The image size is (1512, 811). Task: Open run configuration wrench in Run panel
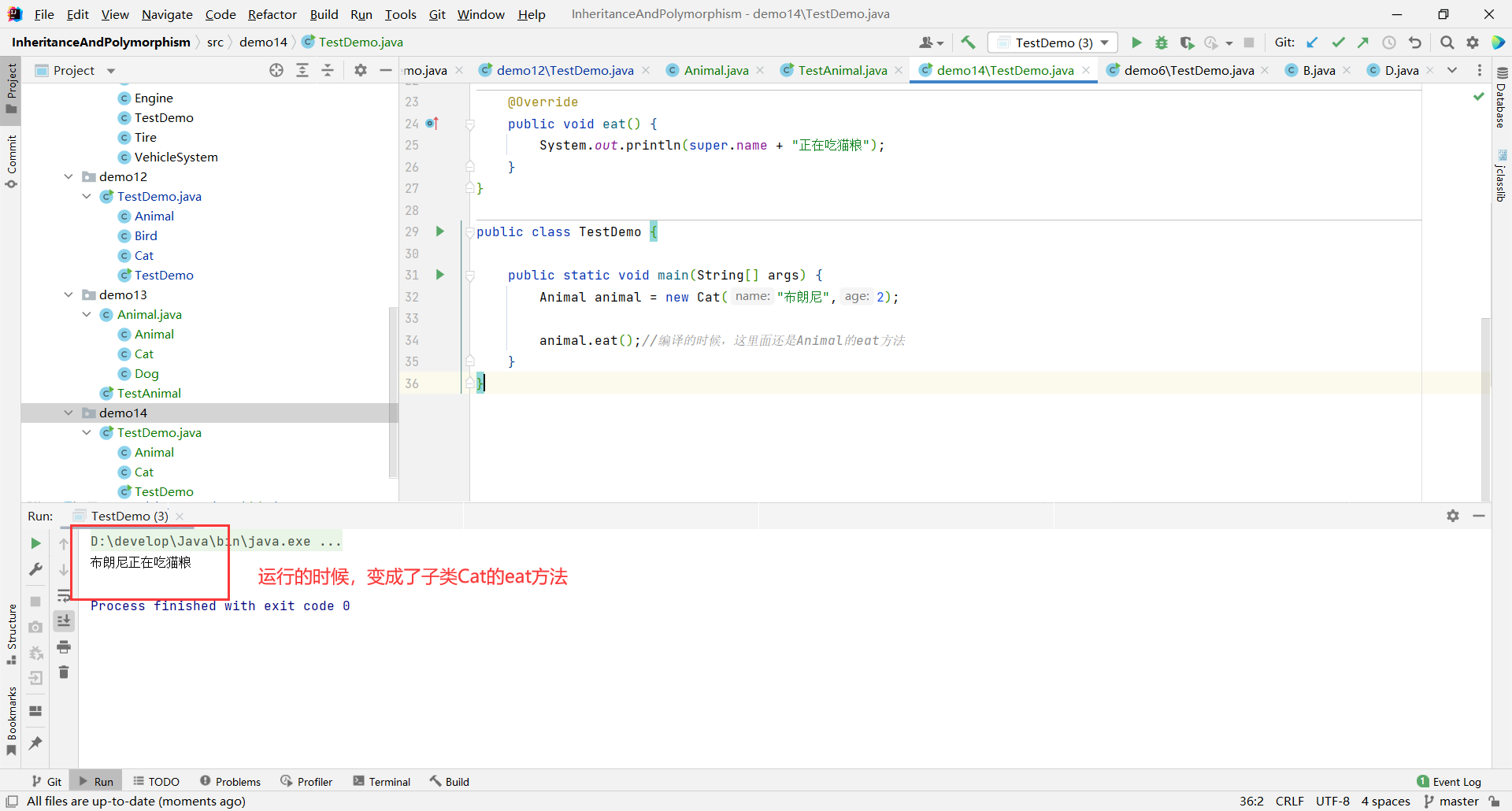pyautogui.click(x=35, y=569)
